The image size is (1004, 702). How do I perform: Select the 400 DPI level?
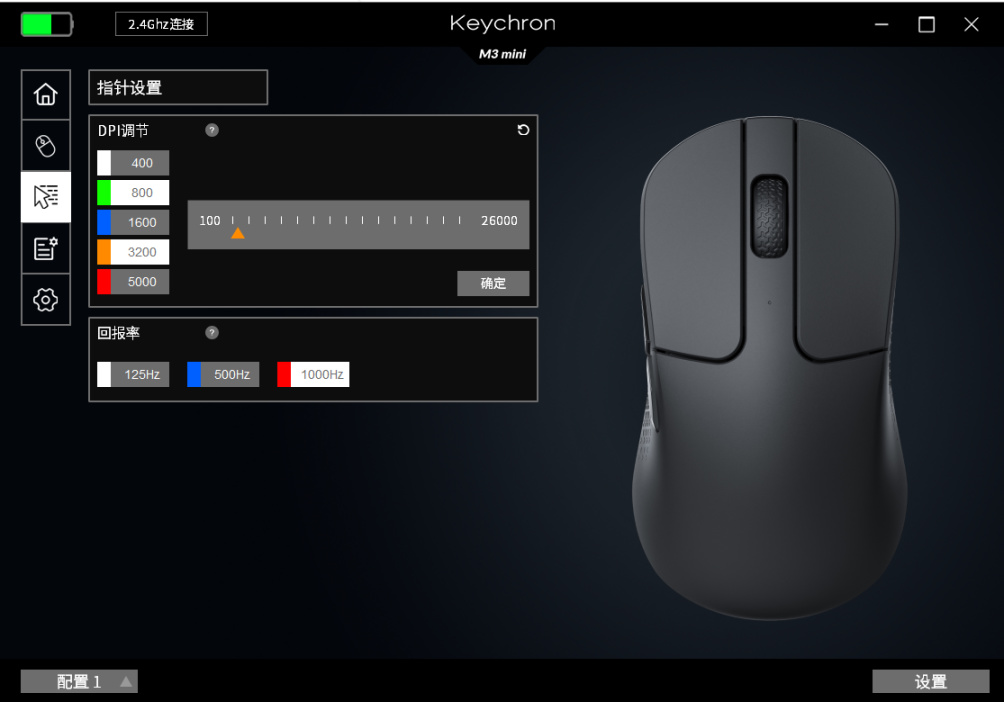133,163
